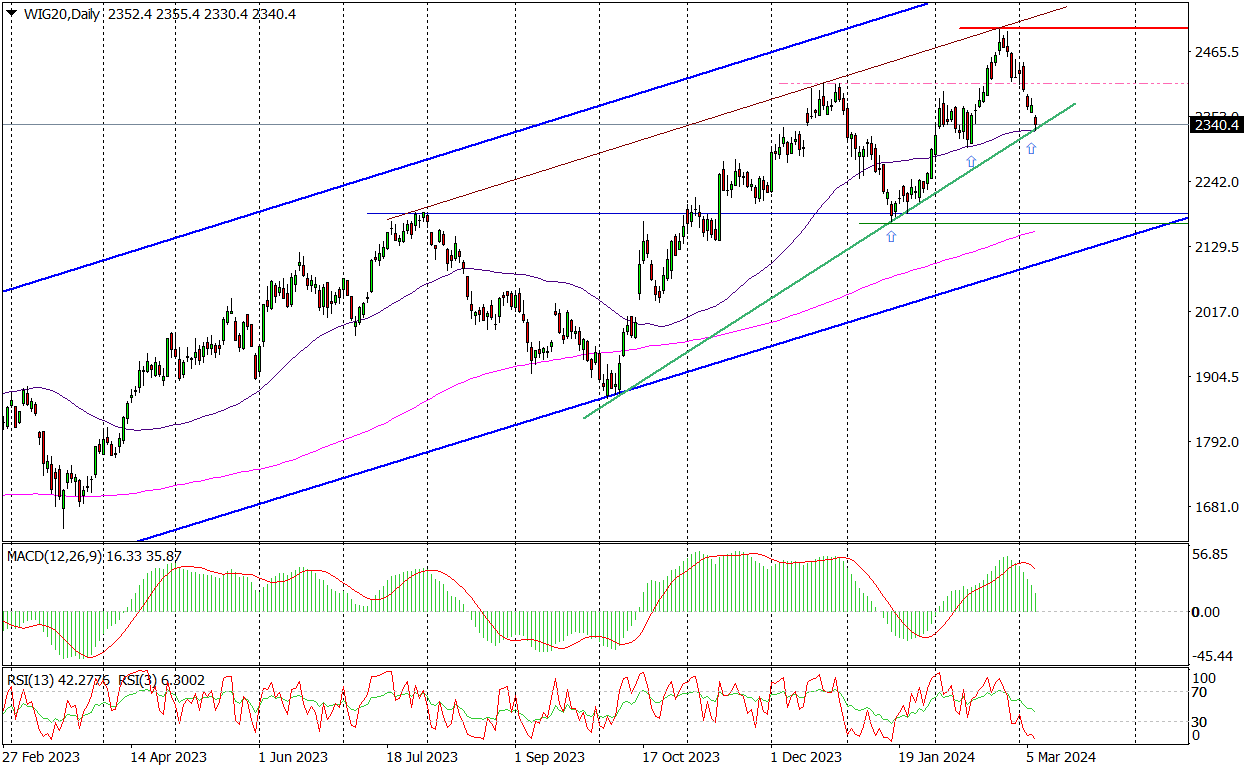Viewport: 1252px width, 771px height.
Task: Click the 19 Jan 2024 date label
Action: point(937,757)
